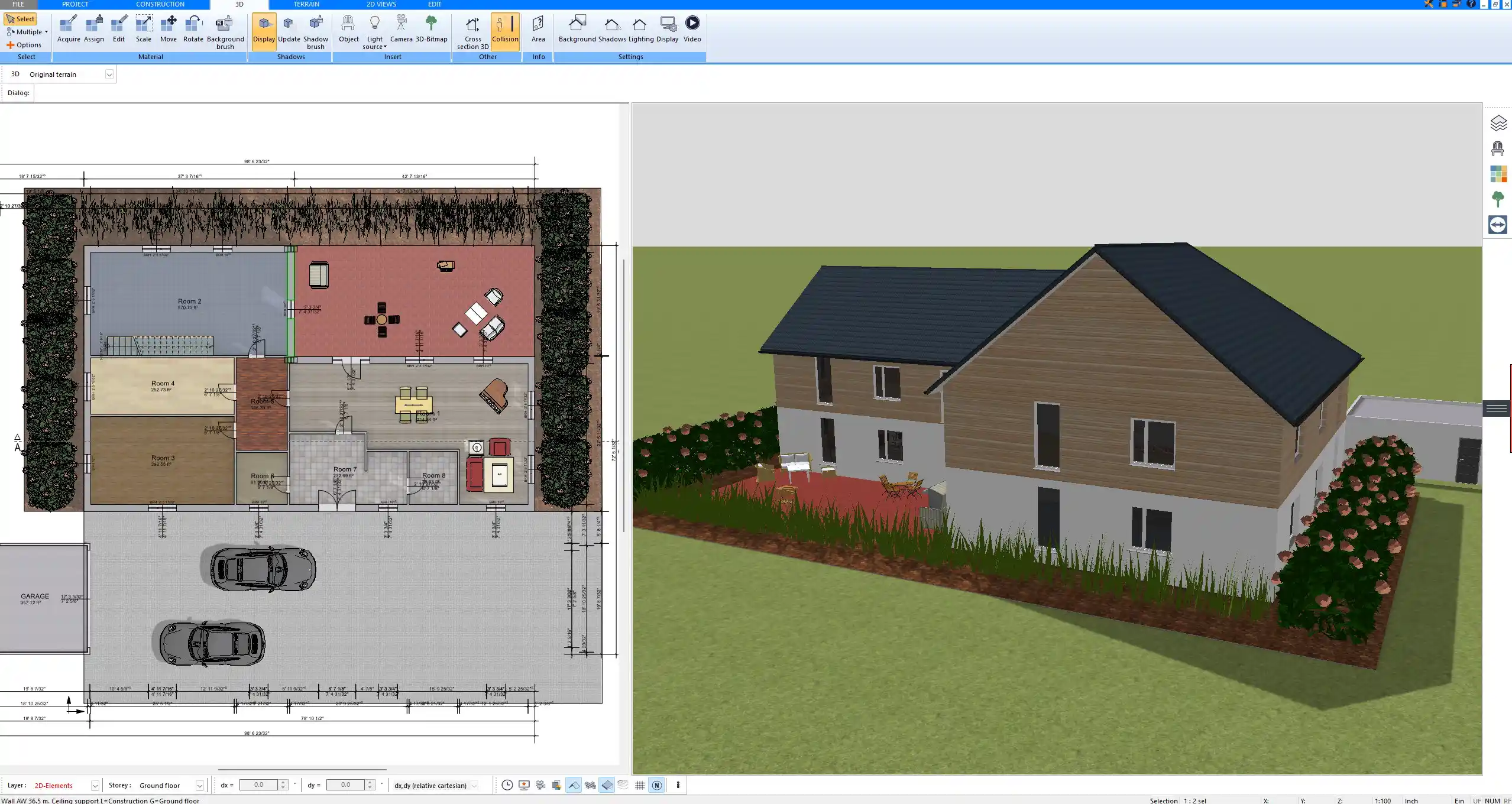This screenshot has height=804, width=1512.
Task: Click the horizontal scrollbar under the plan
Action: 302,770
